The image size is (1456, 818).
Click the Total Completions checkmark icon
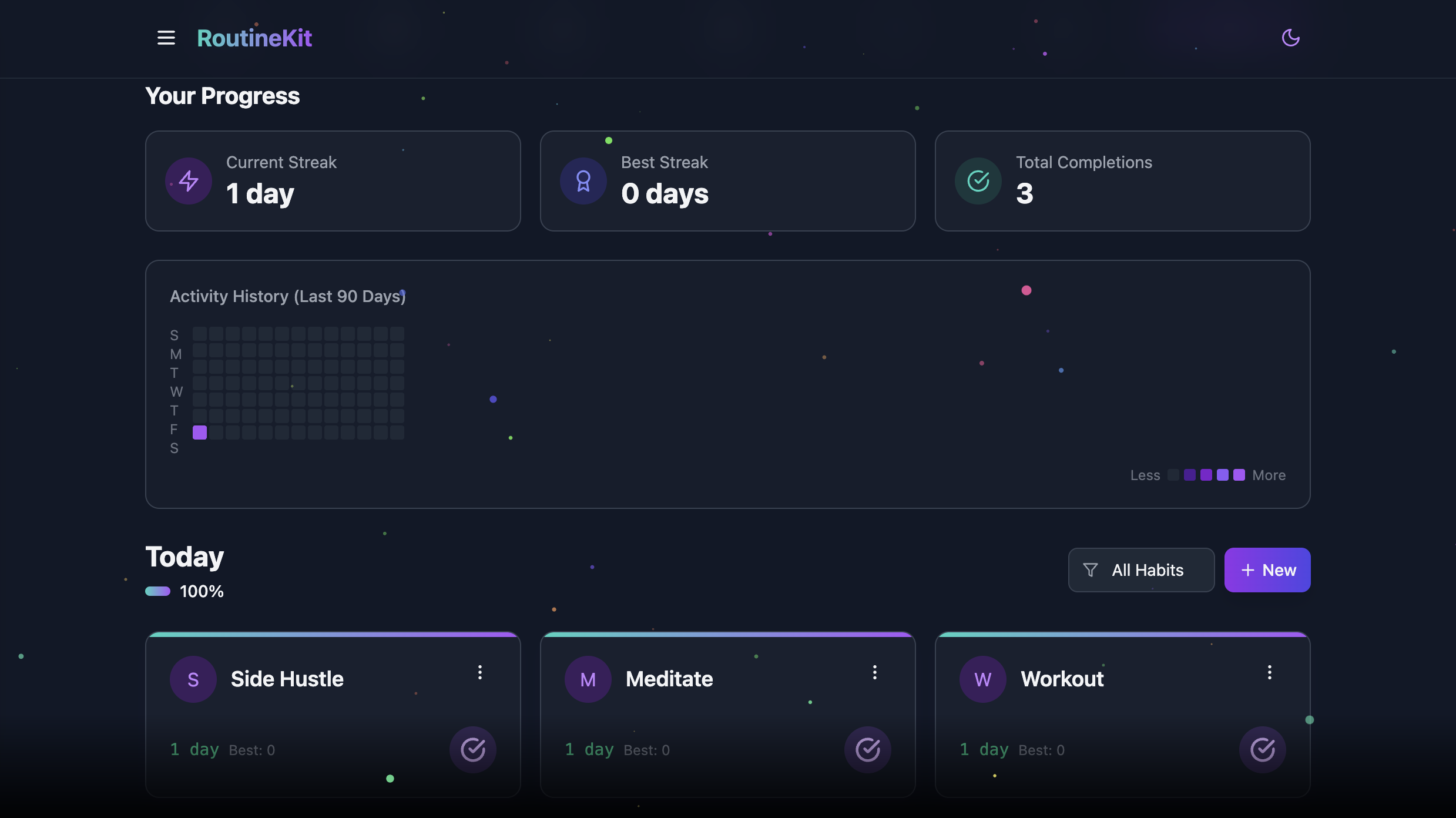pos(978,181)
